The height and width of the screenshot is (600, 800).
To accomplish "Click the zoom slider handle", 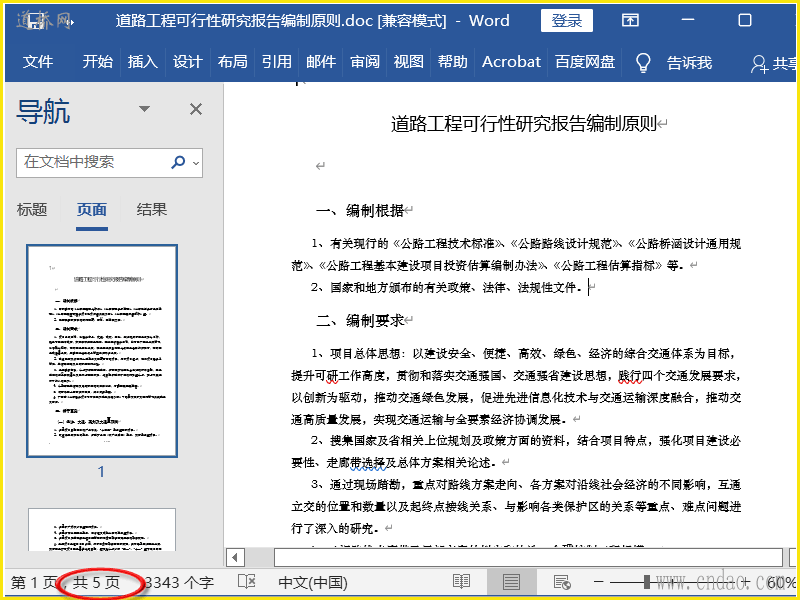I will click(x=647, y=582).
